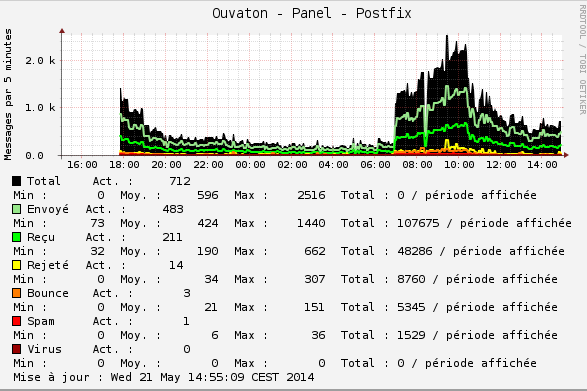Click the 'Mise à jour' update timestamp line
Viewport: 587px width, 391px height.
click(164, 377)
